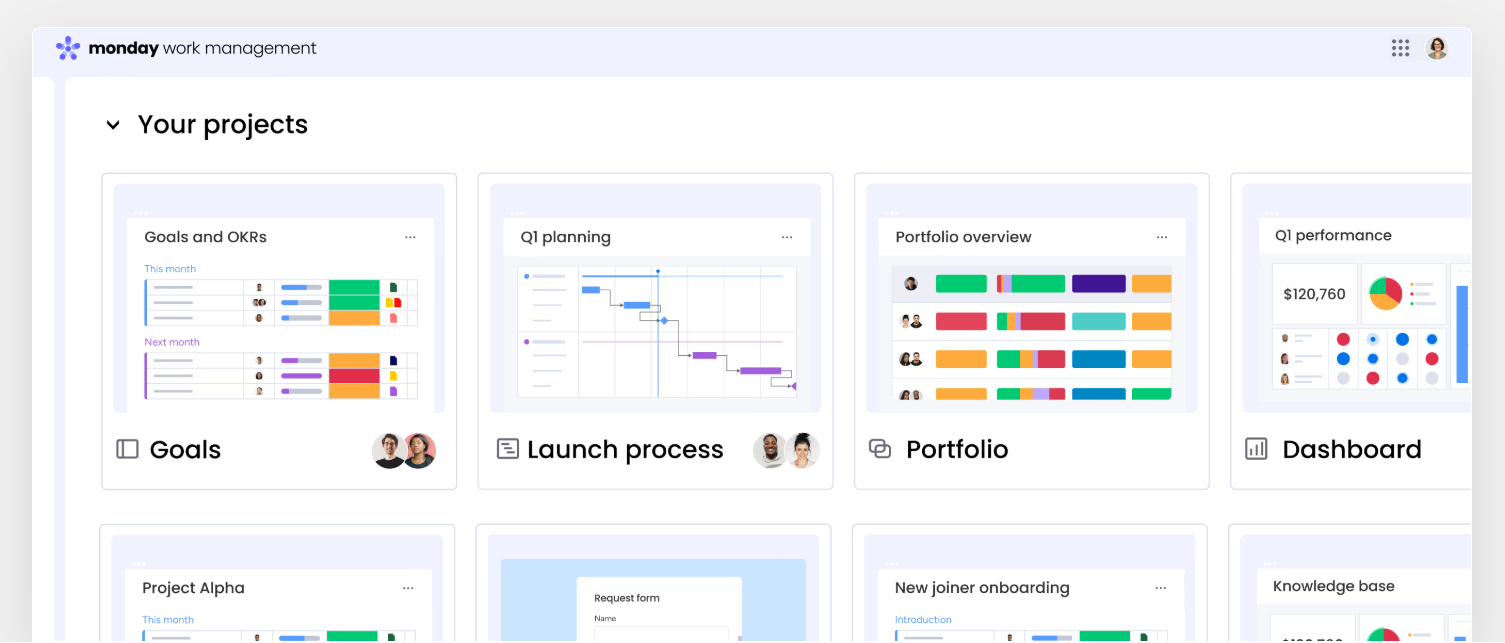1505x643 pixels.
Task: Open Project Alpha three-dot options menu
Action: (408, 588)
